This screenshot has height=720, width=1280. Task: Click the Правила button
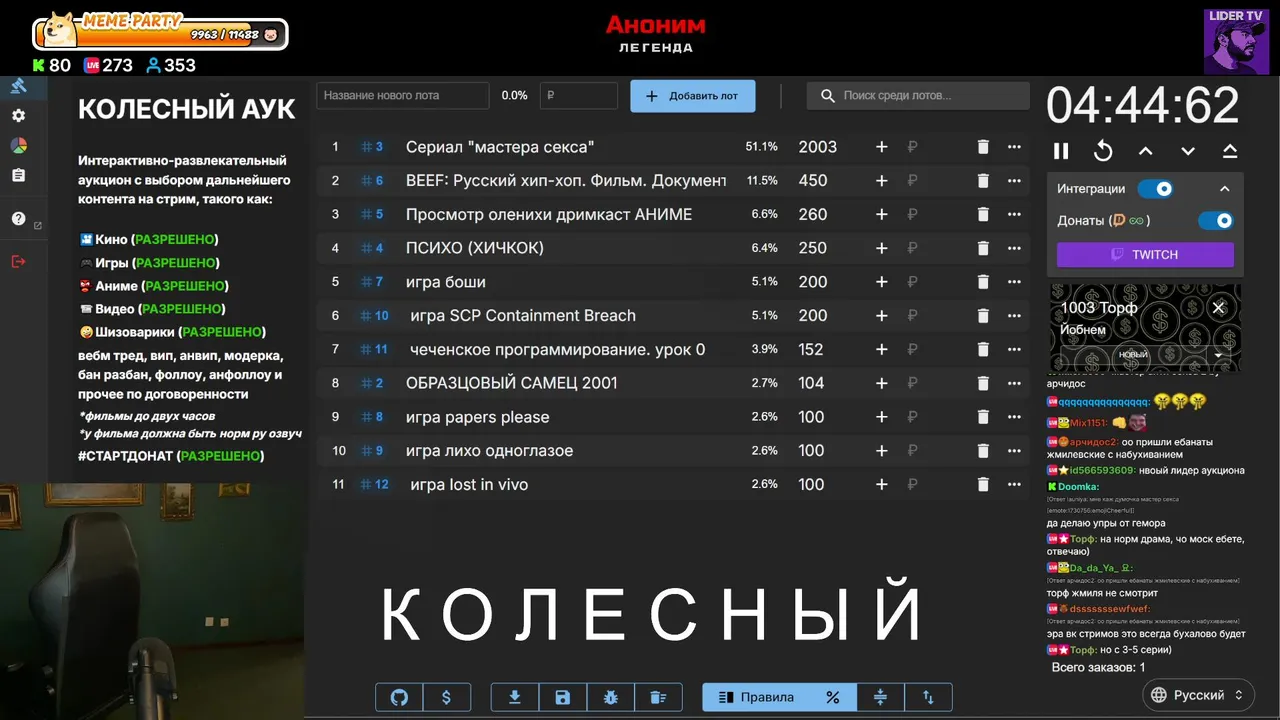coord(756,697)
